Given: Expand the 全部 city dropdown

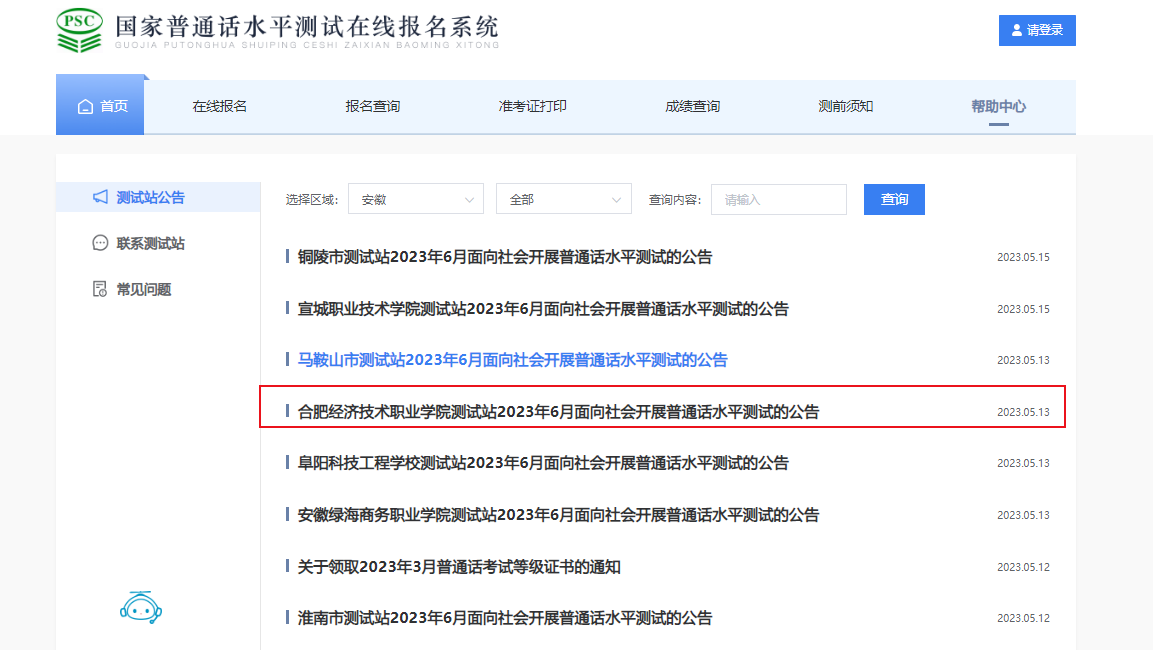Looking at the screenshot, I should coord(563,199).
